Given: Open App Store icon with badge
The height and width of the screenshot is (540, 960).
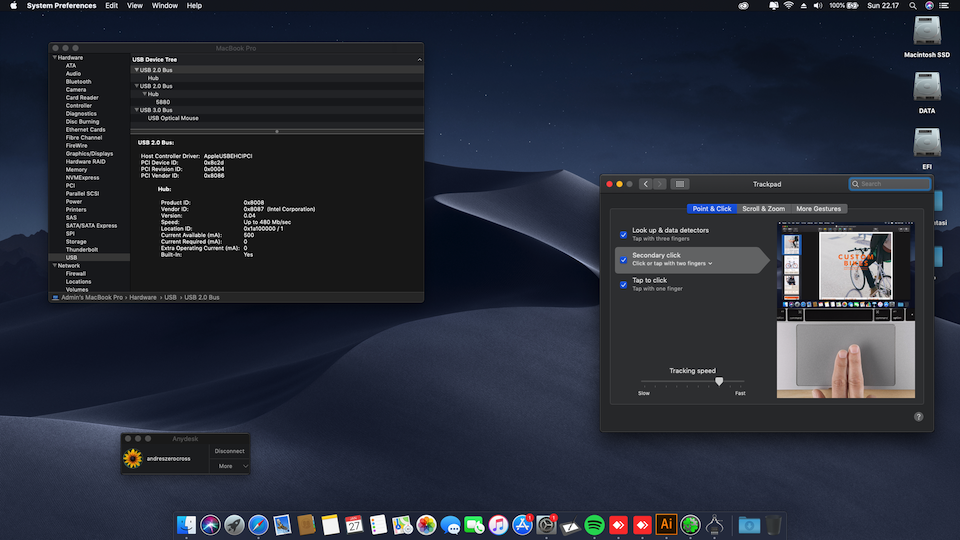Looking at the screenshot, I should [522, 525].
